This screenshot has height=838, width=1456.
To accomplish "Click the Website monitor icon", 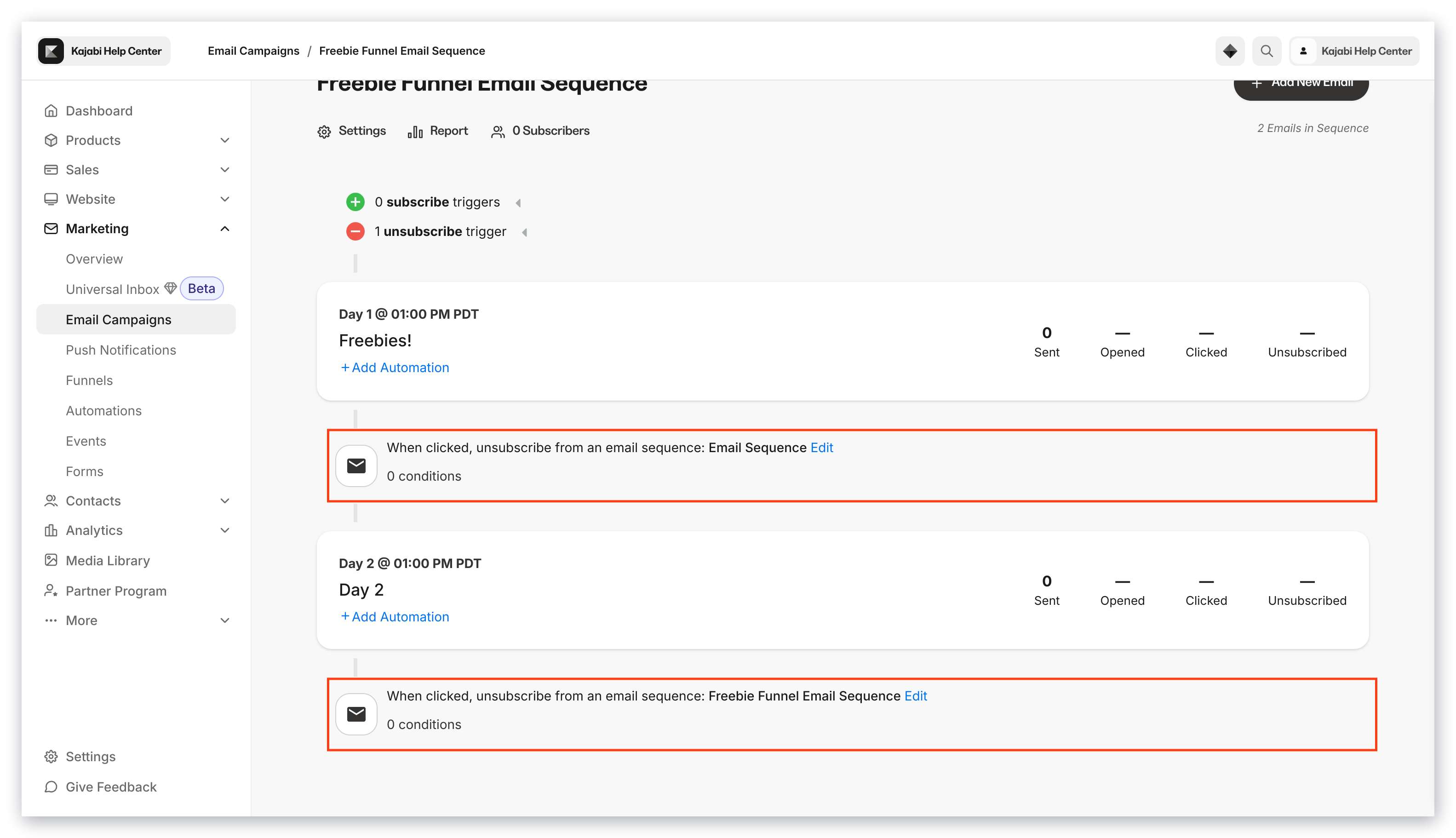I will pos(51,199).
